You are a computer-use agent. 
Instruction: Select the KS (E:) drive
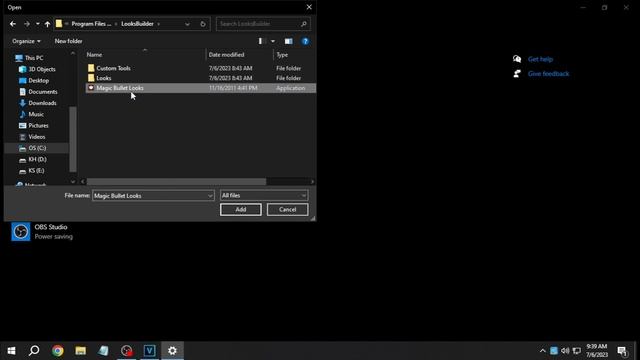(36, 171)
